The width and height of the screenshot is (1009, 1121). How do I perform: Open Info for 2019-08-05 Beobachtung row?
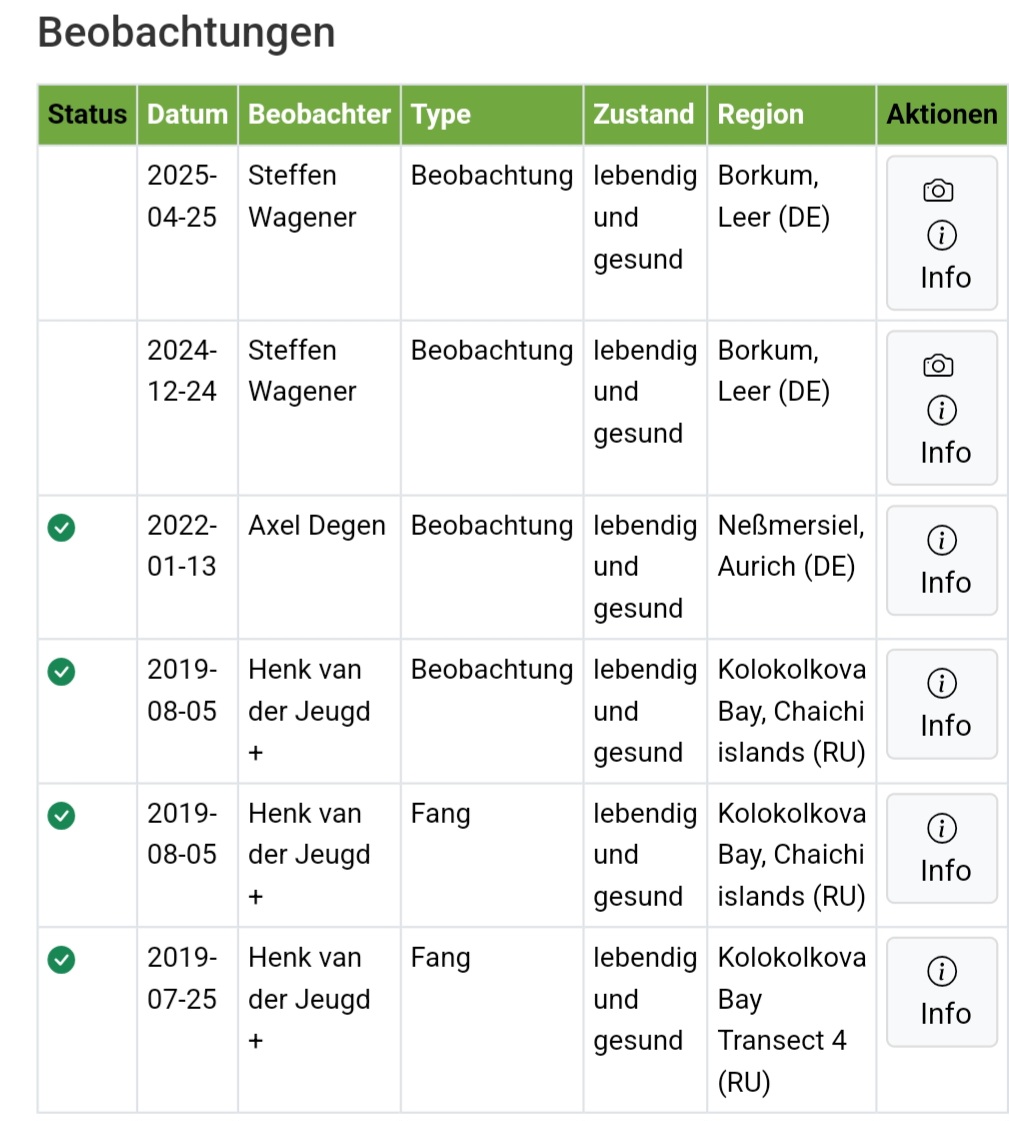[x=942, y=705]
